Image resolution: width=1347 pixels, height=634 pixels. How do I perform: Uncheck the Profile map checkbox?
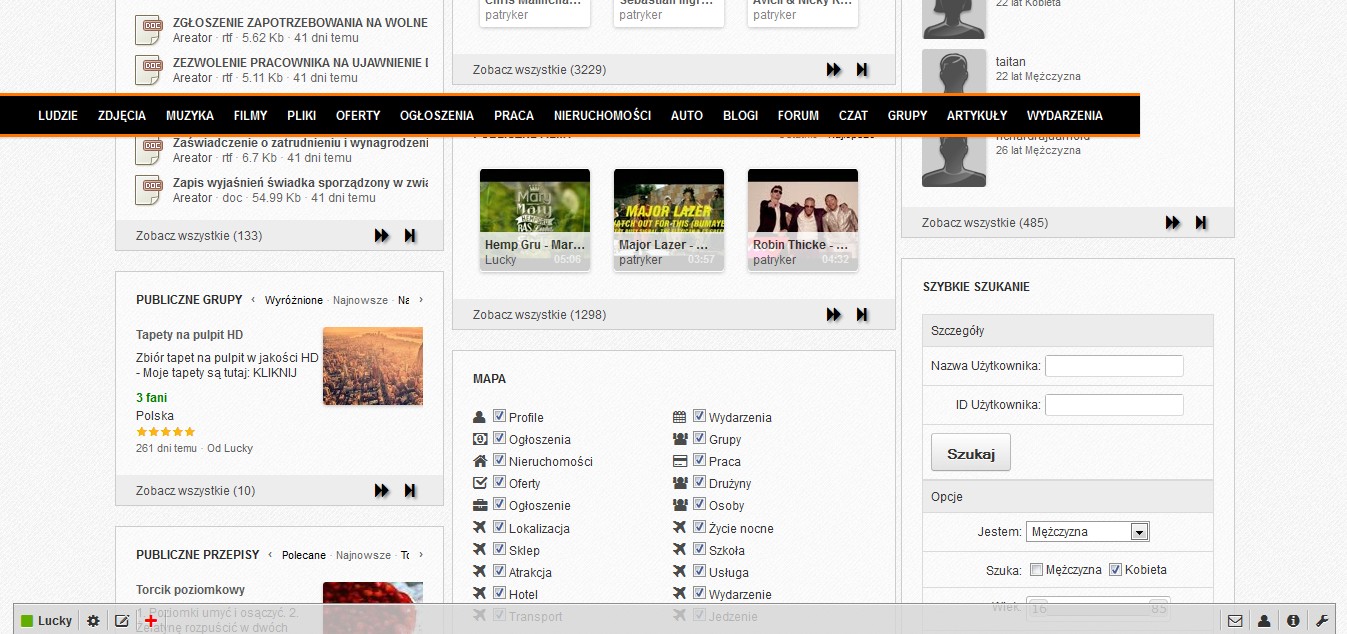(500, 417)
